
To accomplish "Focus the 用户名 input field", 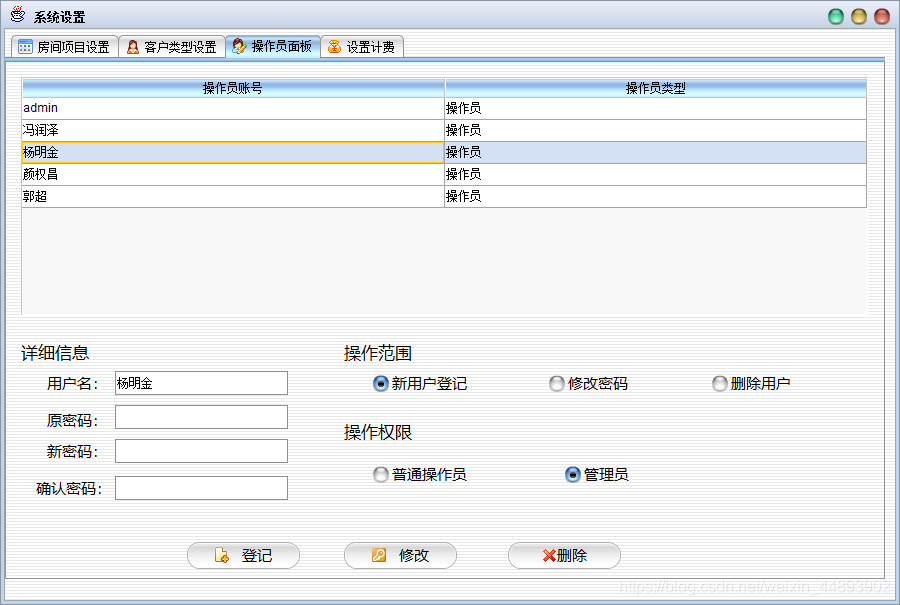I will pyautogui.click(x=201, y=383).
